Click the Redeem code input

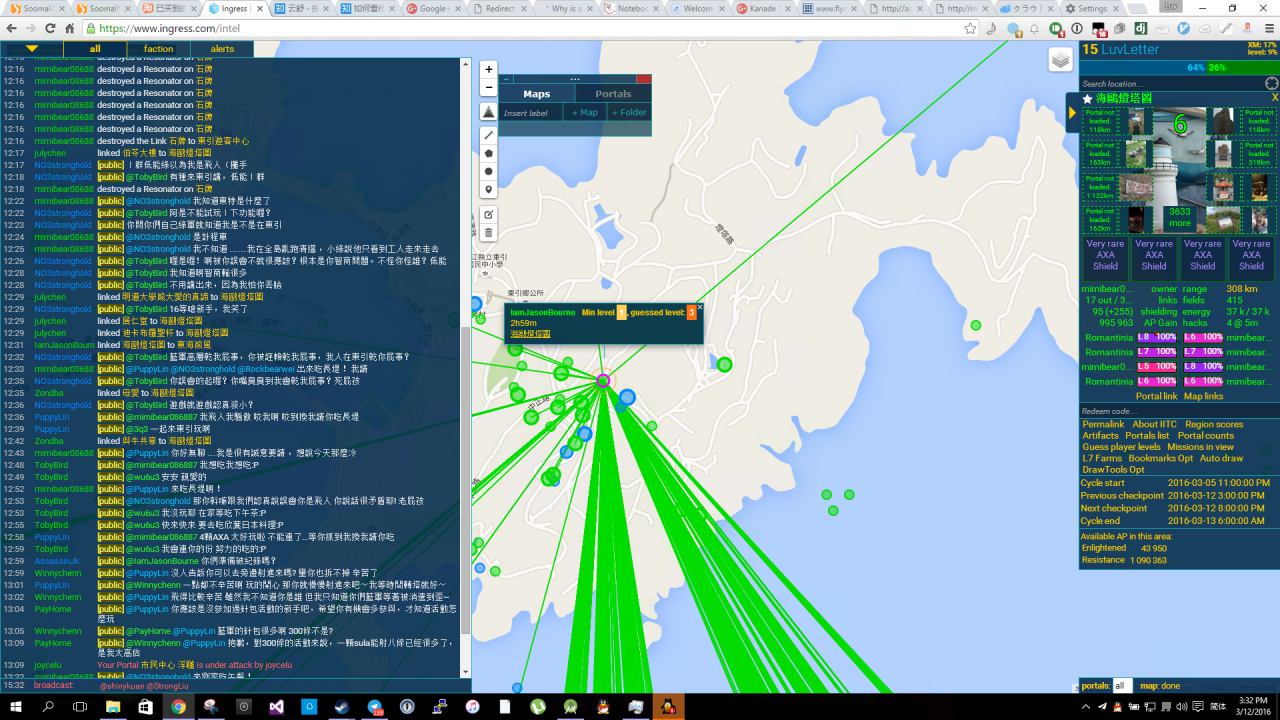tap(1179, 411)
